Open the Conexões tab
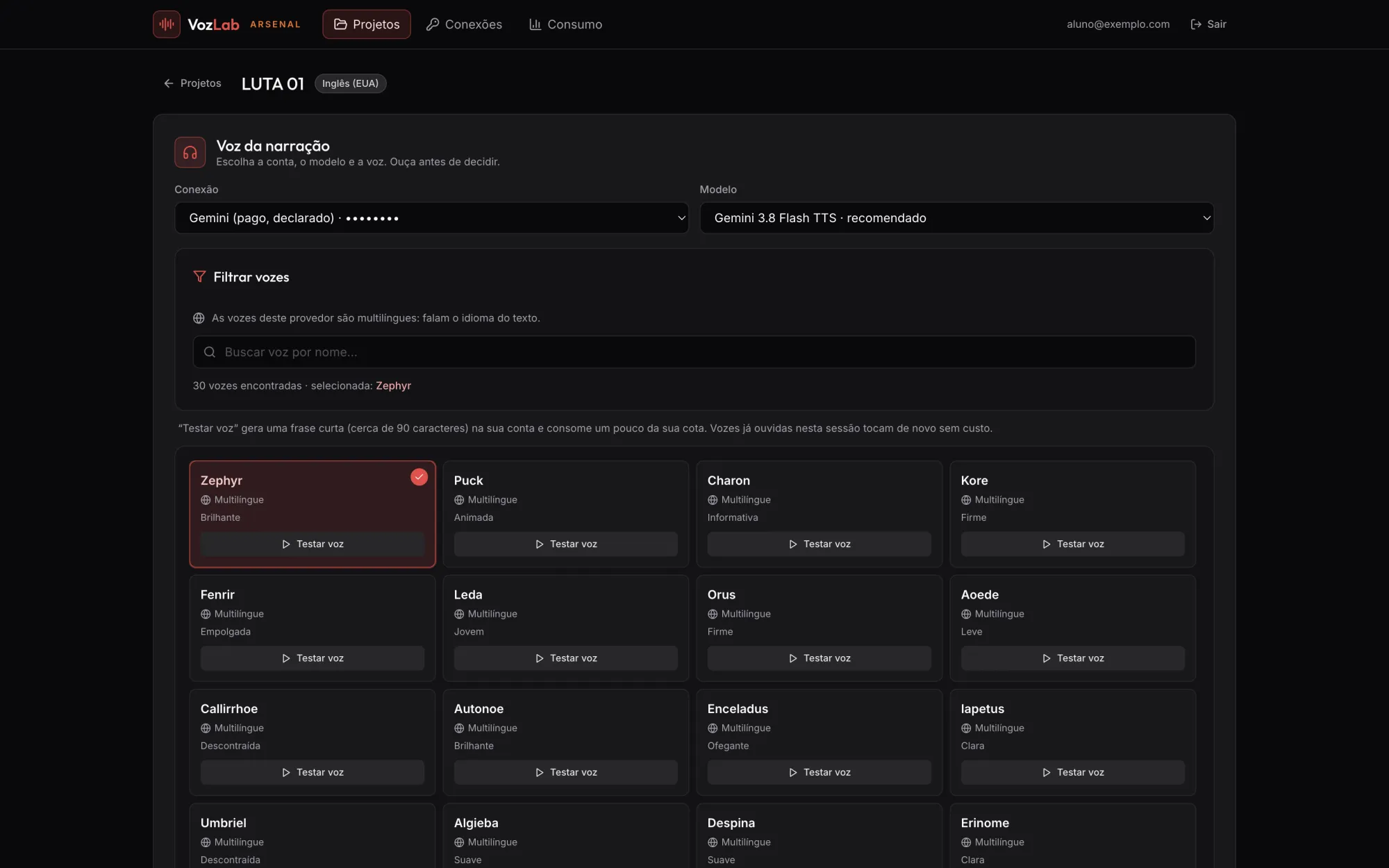Image resolution: width=1389 pixels, height=868 pixels. (x=464, y=24)
